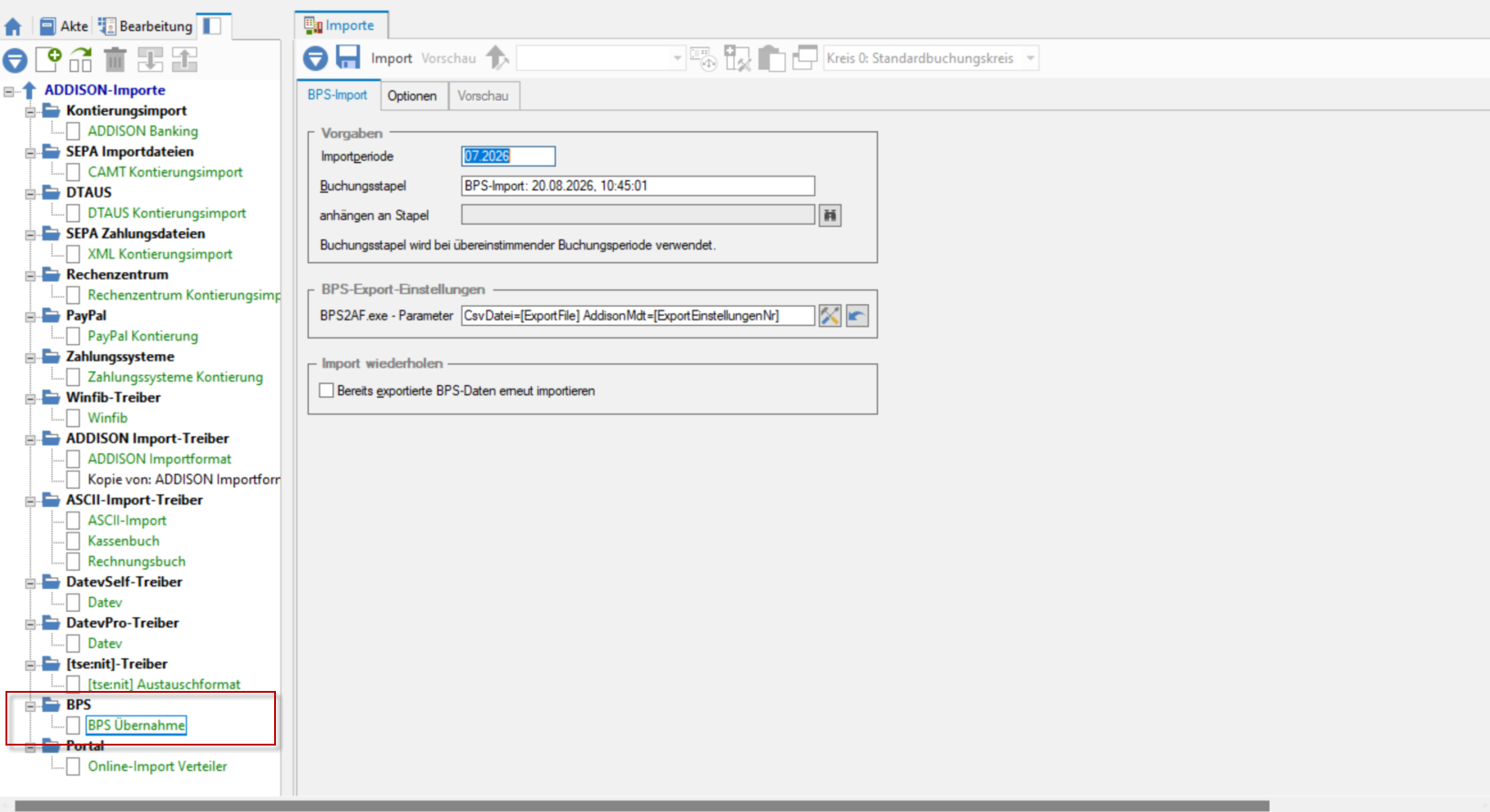Duplicate the import entry via green arrow icon
Image resolution: width=1490 pixels, height=812 pixels.
point(81,60)
